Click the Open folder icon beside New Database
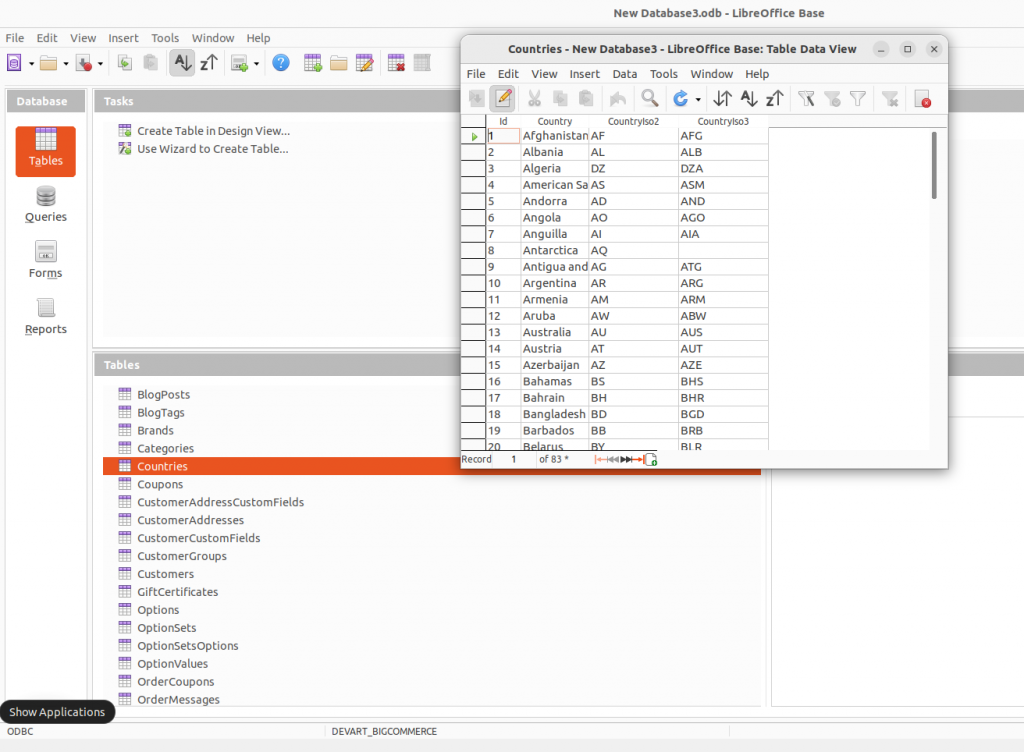 [48, 63]
